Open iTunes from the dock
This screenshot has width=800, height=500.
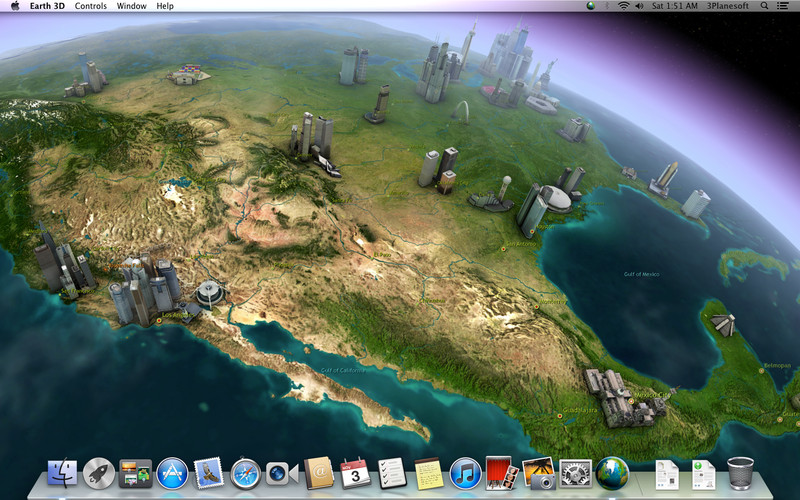pyautogui.click(x=465, y=473)
